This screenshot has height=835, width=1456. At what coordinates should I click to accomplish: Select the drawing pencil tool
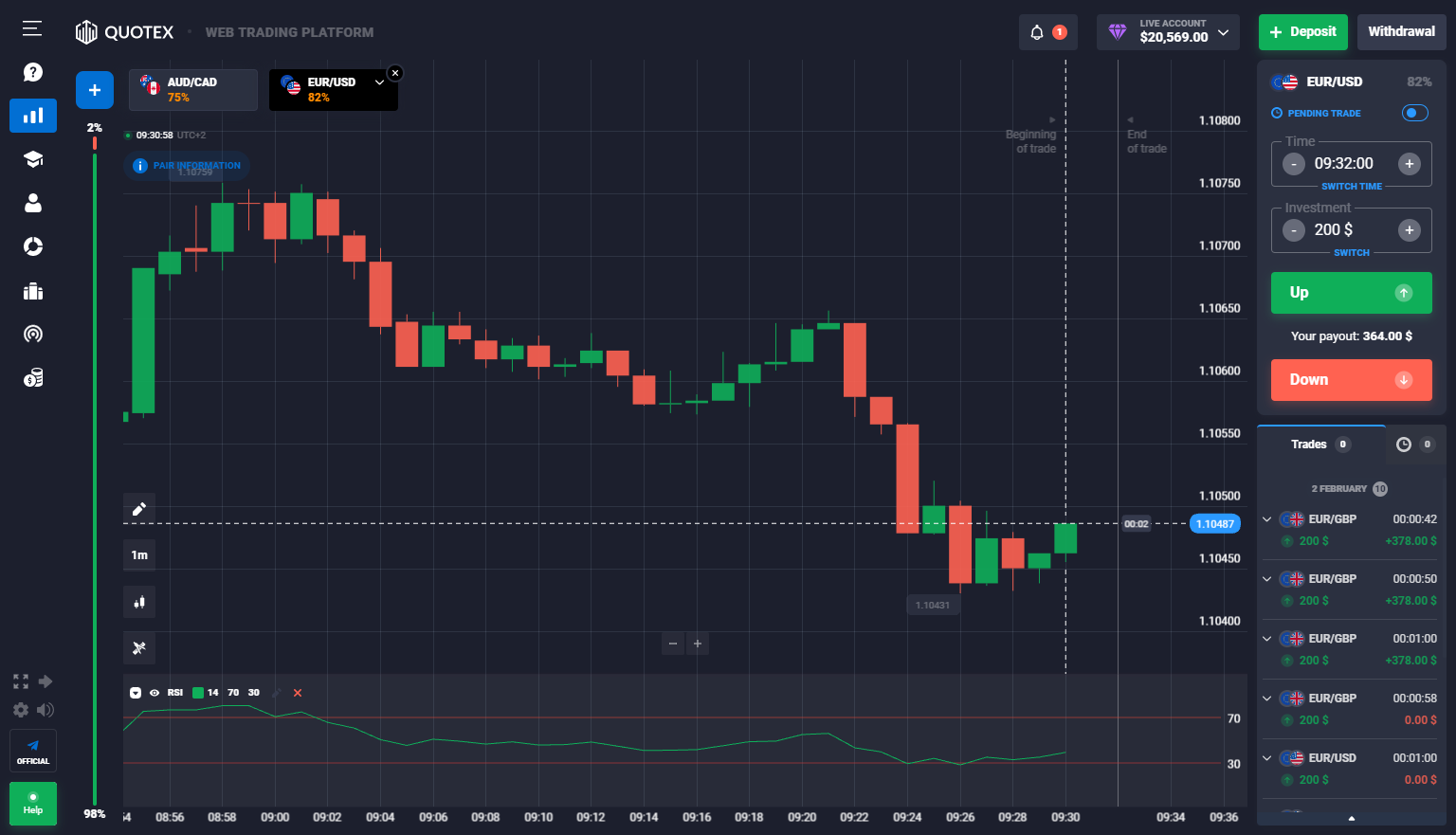139,509
